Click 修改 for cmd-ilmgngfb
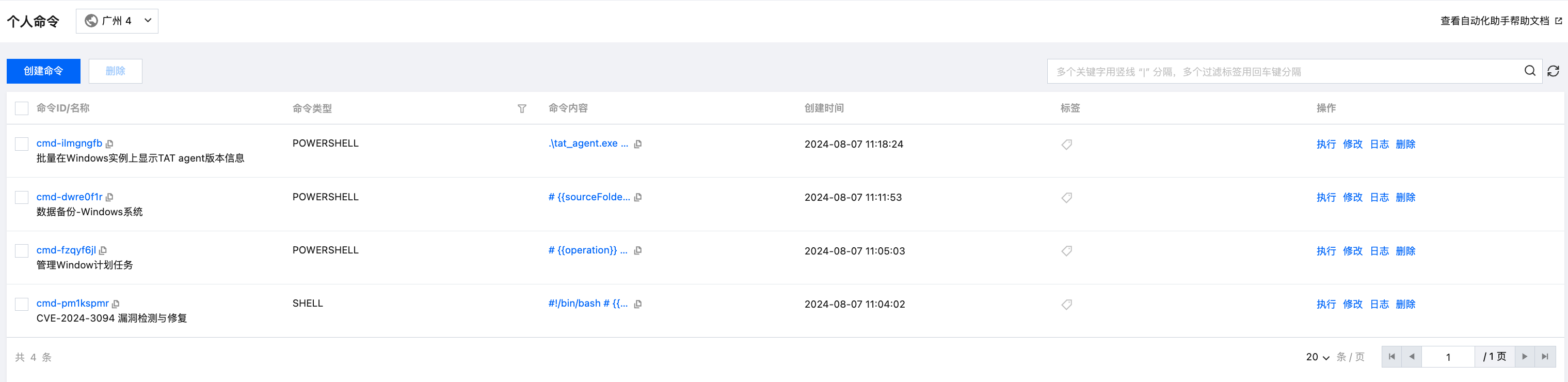This screenshot has width=1568, height=382. pos(1353,145)
